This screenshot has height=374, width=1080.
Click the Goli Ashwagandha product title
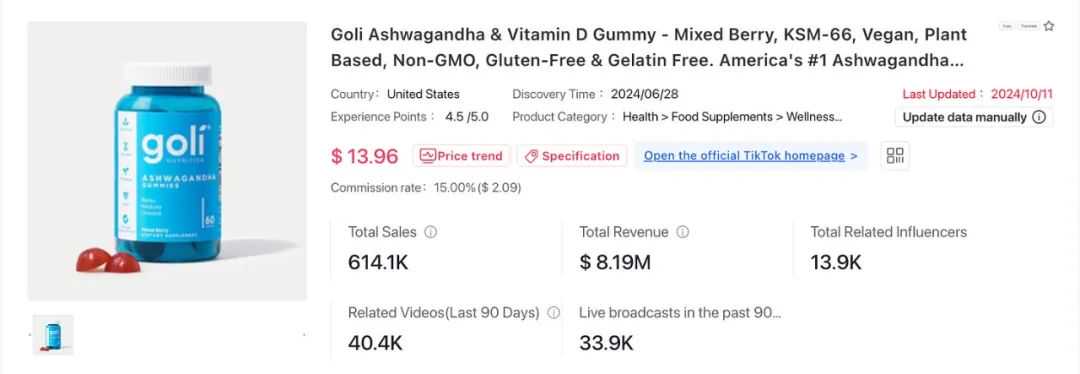(649, 48)
